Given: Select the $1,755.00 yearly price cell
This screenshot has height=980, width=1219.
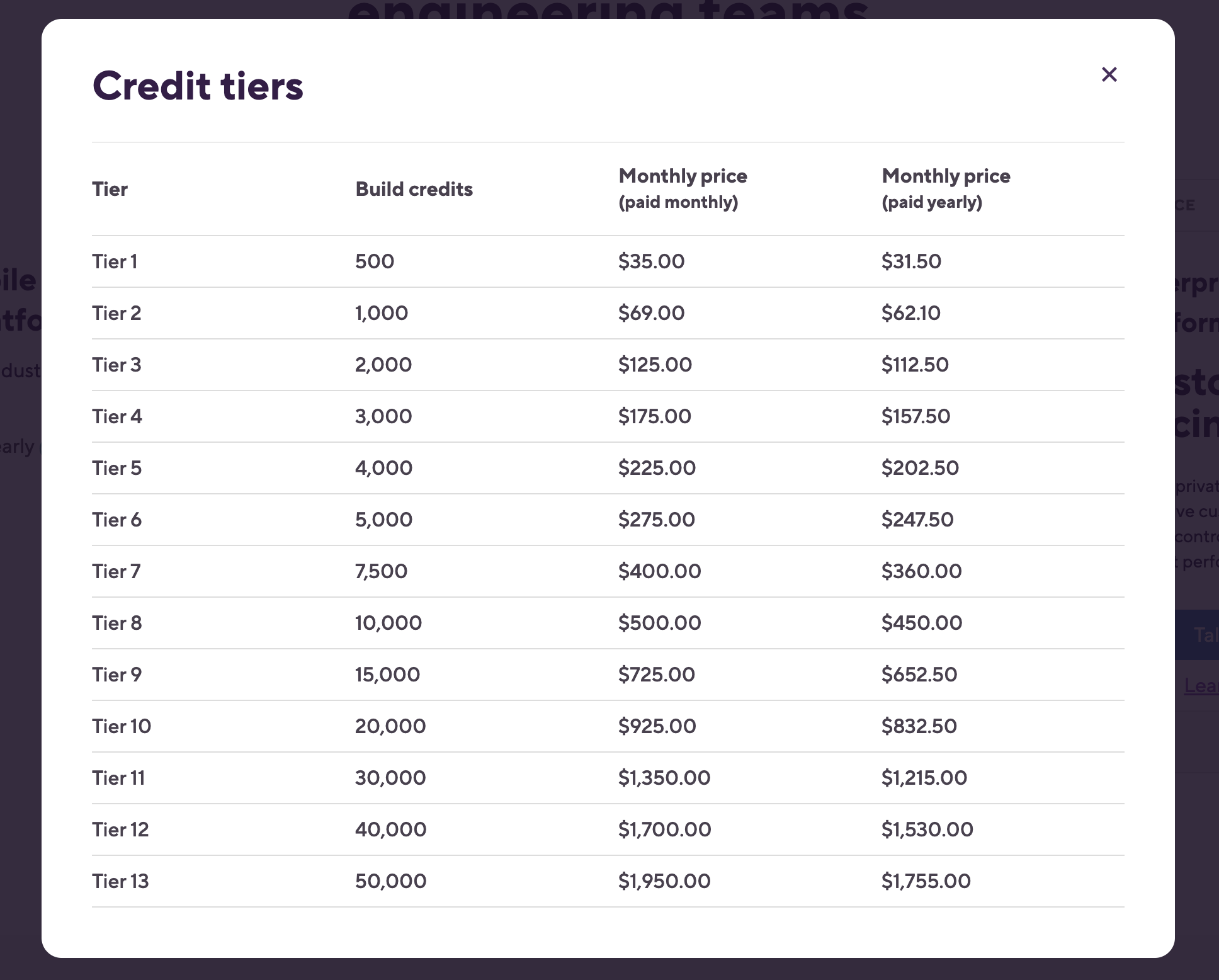Looking at the screenshot, I should tap(926, 881).
